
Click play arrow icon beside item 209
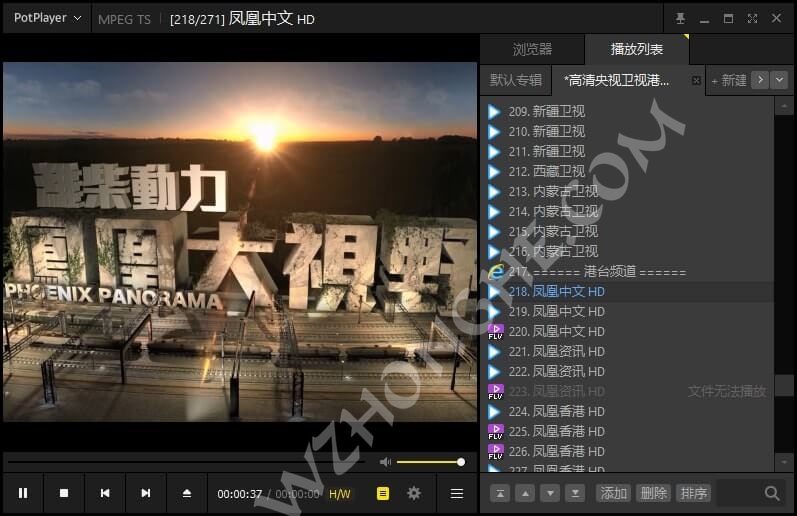click(x=494, y=111)
